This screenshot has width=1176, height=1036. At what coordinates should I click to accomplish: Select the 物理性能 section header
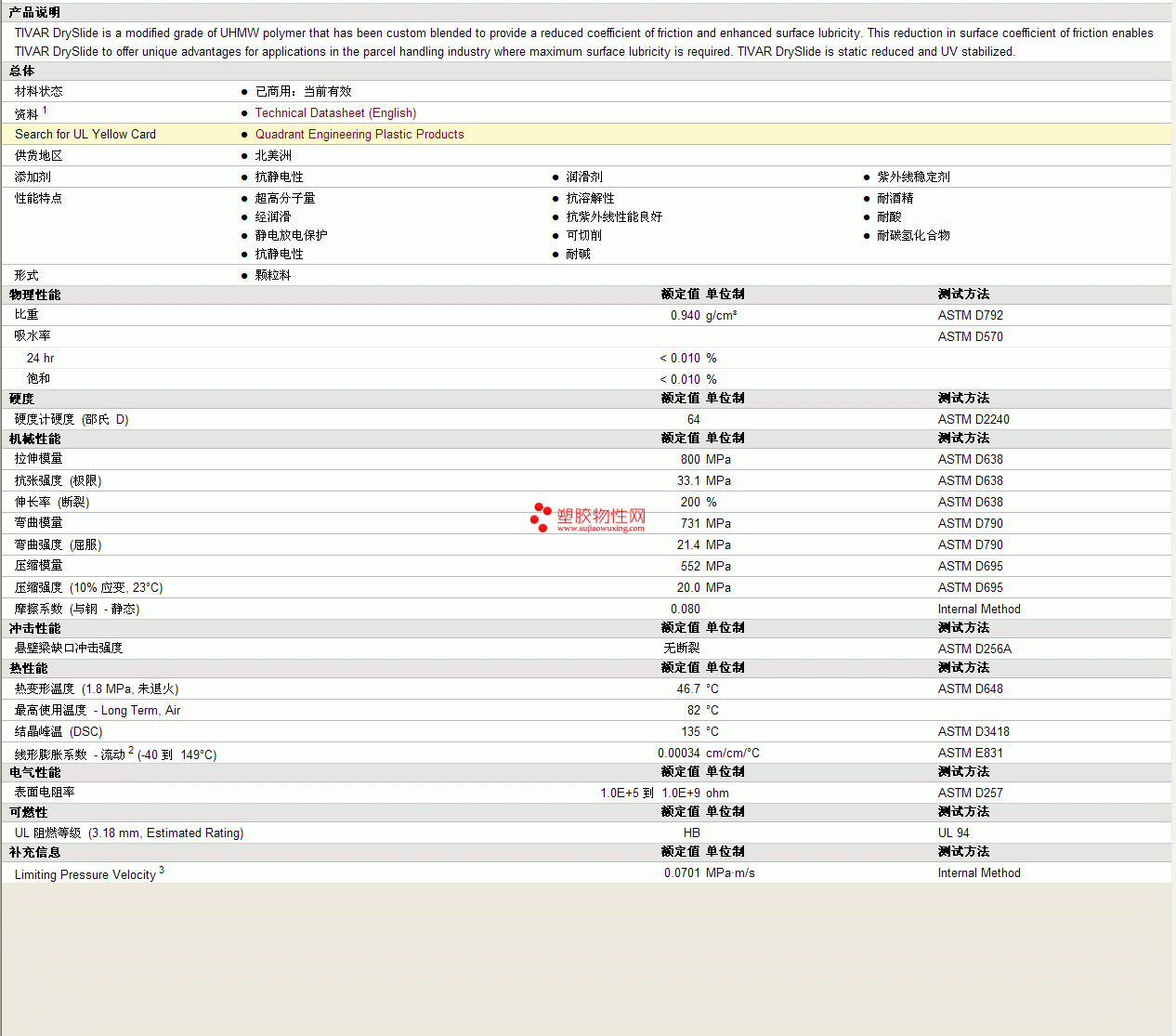pos(34,295)
